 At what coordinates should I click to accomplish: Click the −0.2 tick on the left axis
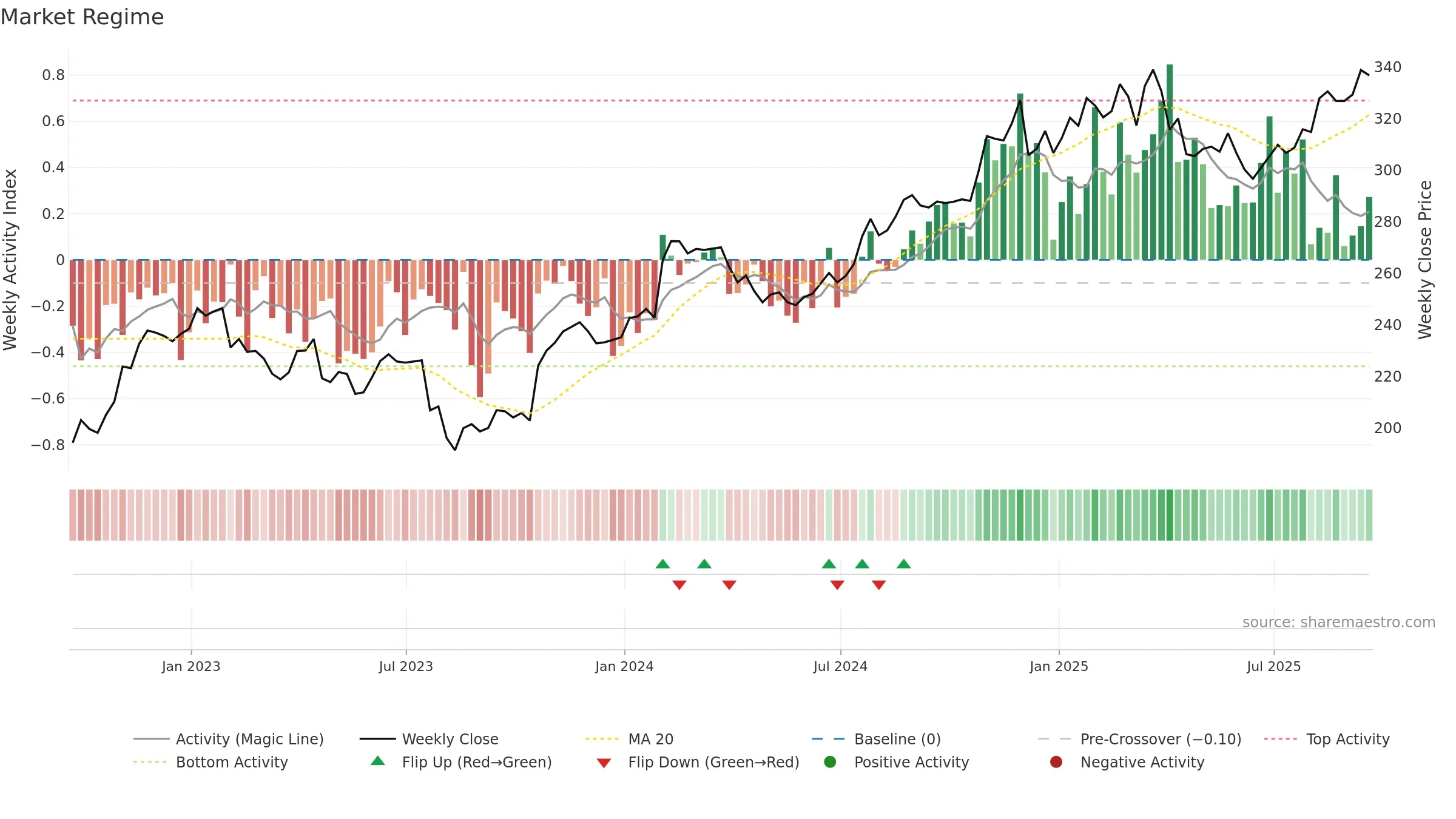coord(48,306)
